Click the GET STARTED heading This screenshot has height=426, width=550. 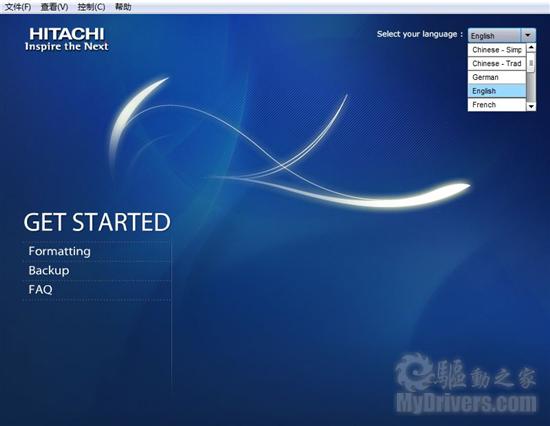[97, 222]
